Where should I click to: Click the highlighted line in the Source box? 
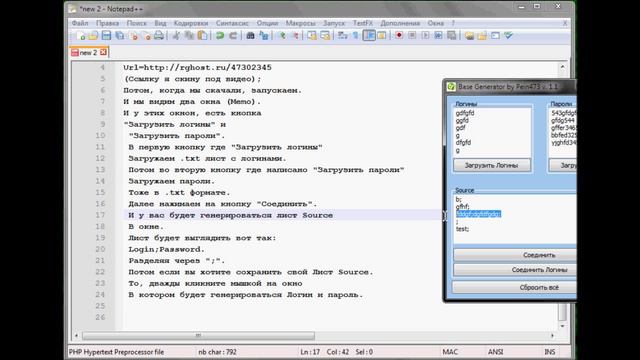point(478,214)
